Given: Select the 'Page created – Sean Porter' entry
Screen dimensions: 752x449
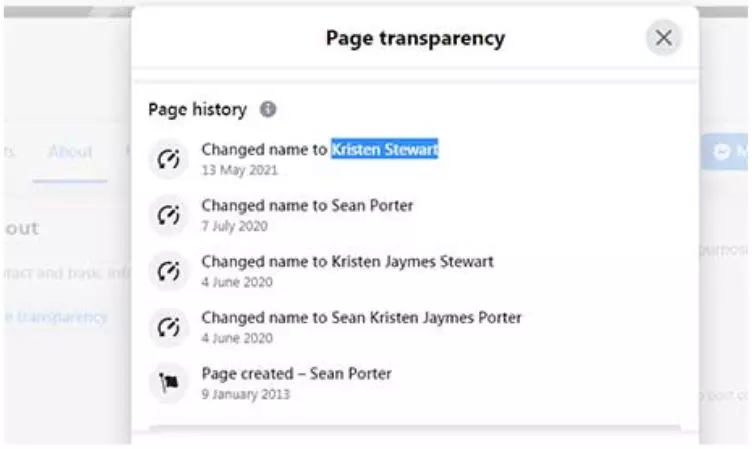Looking at the screenshot, I should pyautogui.click(x=296, y=373).
